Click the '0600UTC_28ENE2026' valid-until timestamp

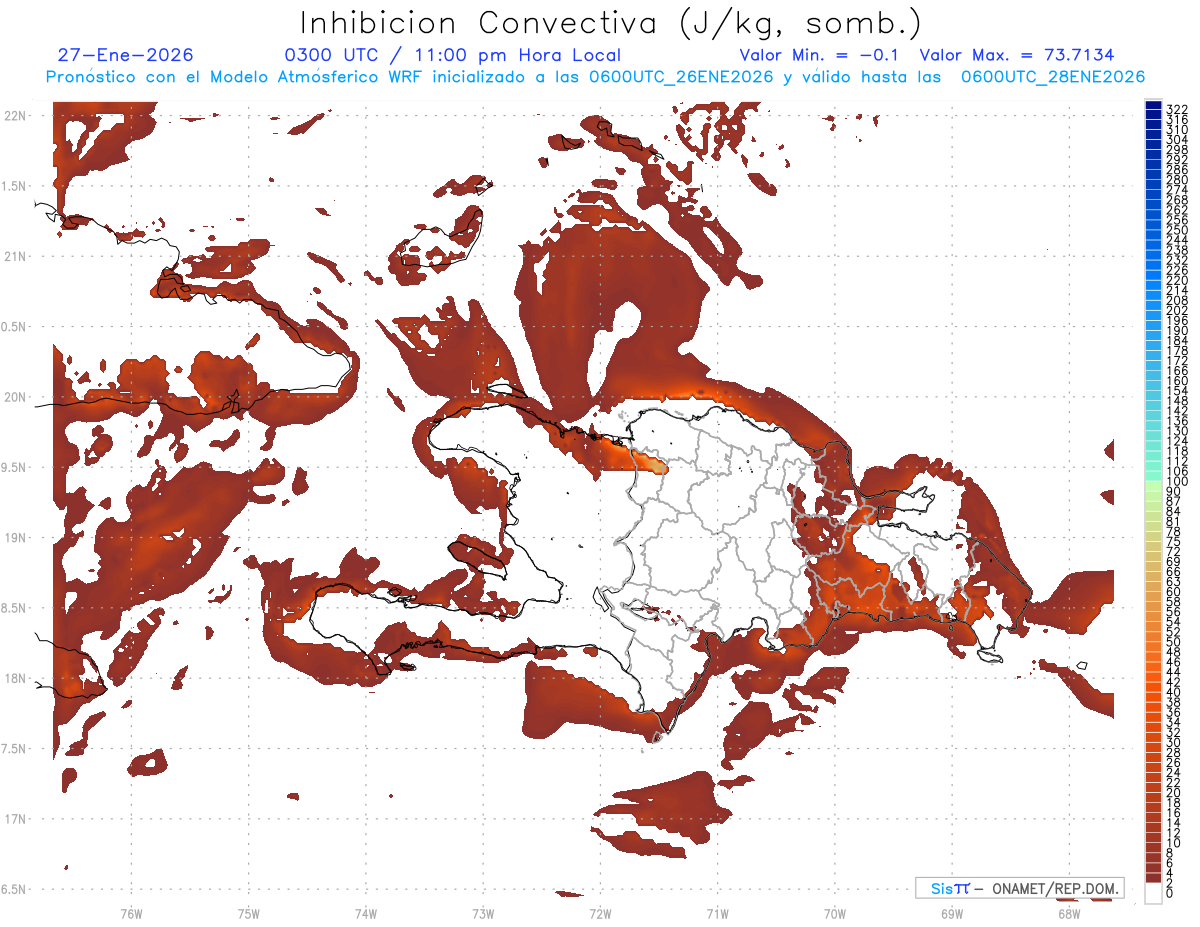pyautogui.click(x=1053, y=77)
